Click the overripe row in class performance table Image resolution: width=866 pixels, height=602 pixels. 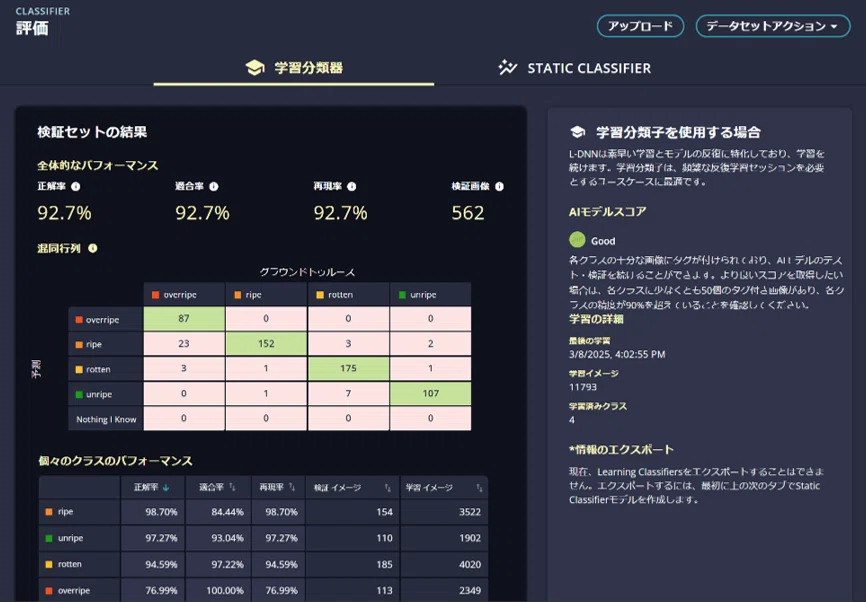[263, 590]
